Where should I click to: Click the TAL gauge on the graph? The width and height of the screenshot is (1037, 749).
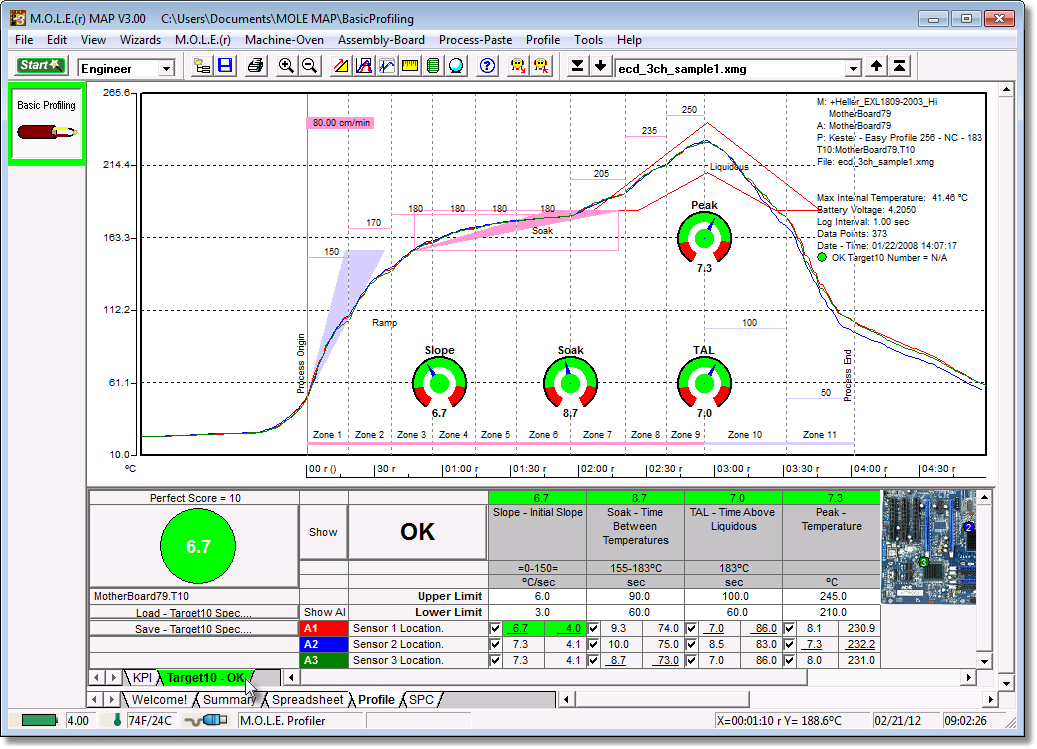click(x=704, y=383)
